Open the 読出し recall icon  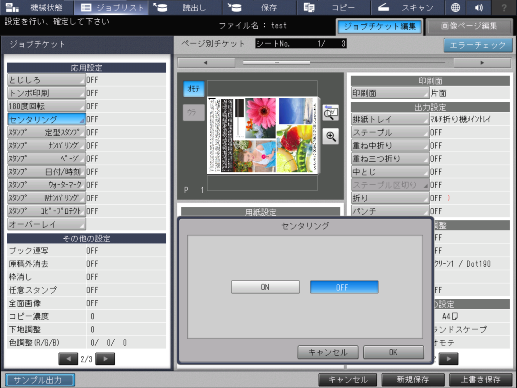click(161, 7)
